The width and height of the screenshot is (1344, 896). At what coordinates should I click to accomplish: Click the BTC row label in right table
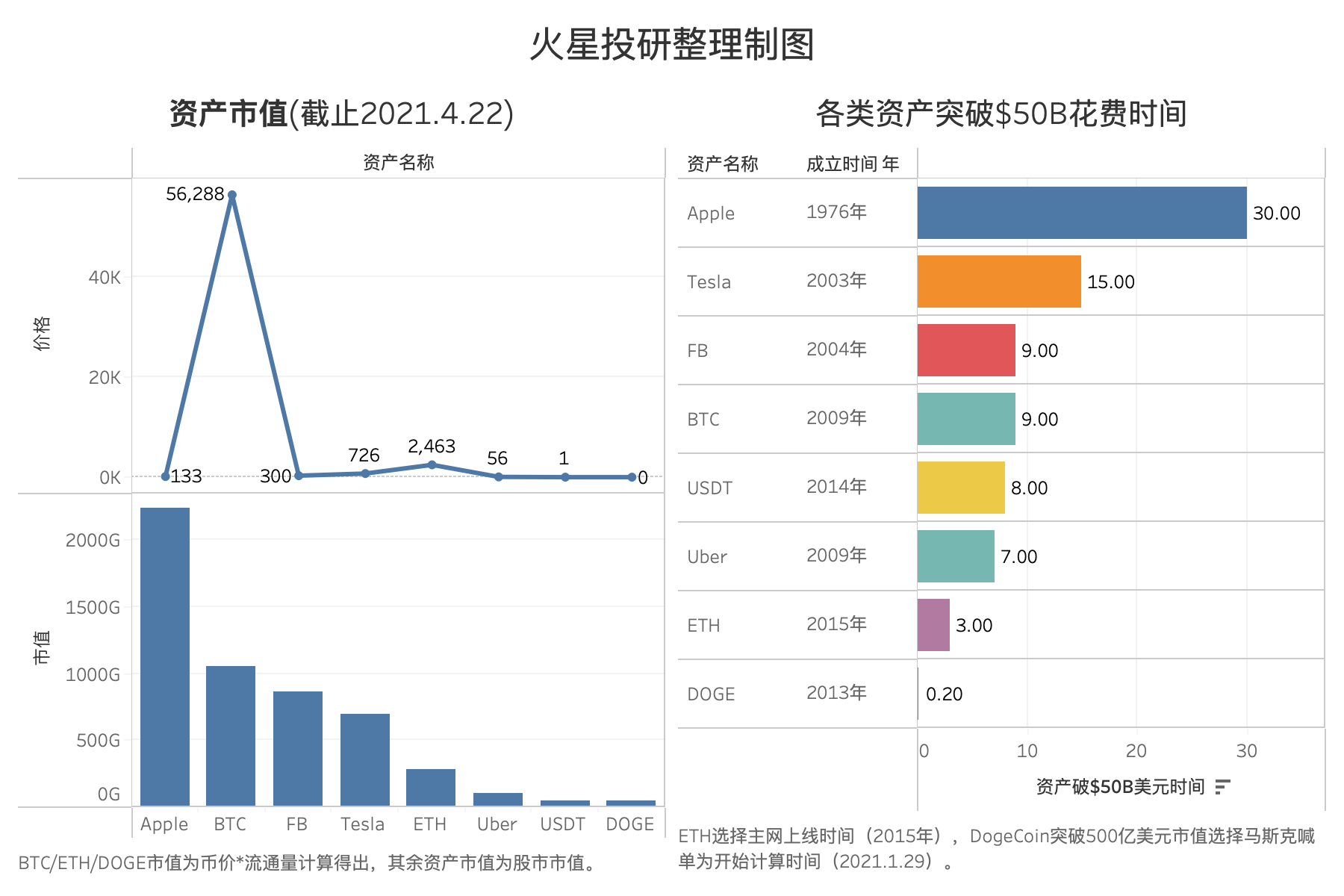click(x=703, y=420)
